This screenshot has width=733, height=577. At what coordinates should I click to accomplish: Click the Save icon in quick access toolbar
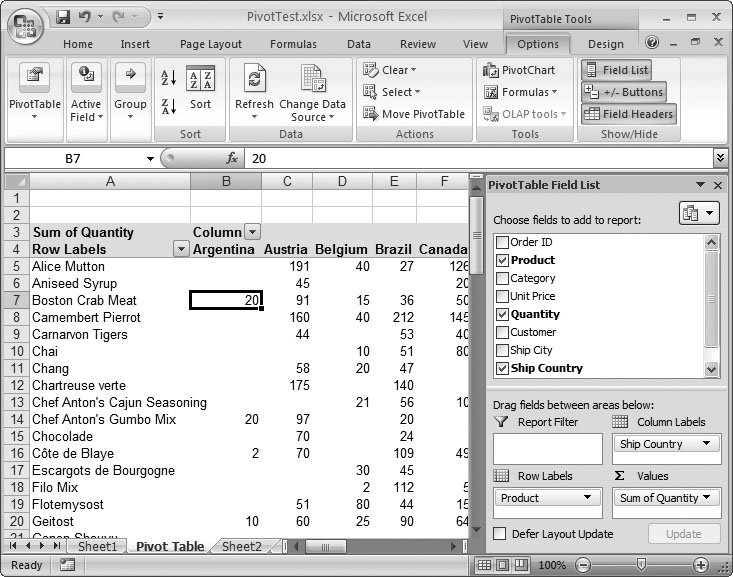pos(63,17)
